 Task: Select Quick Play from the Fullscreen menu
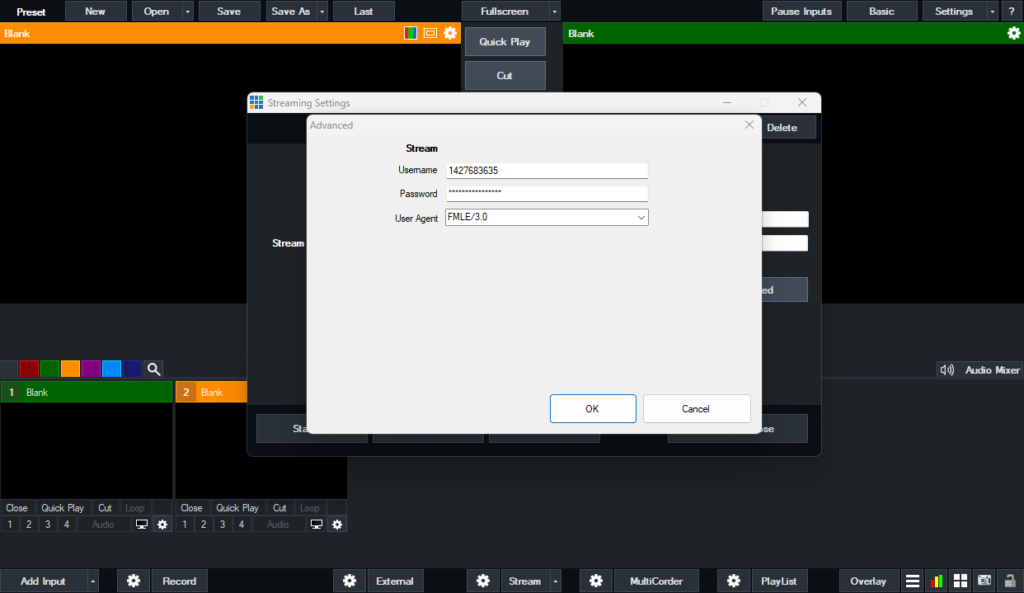coord(504,41)
